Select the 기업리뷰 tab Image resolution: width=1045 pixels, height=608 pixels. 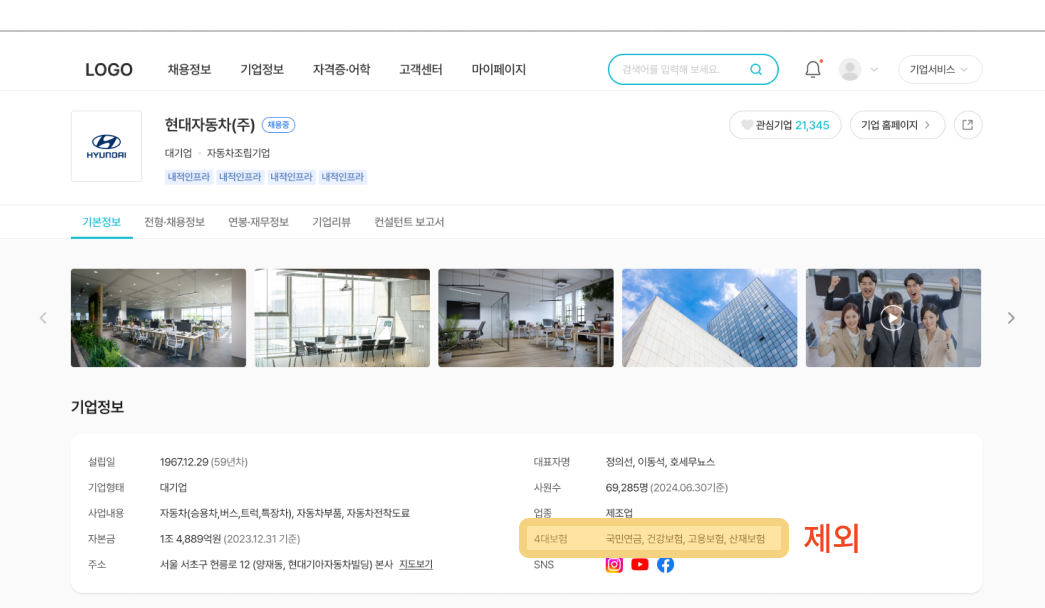[x=331, y=222]
